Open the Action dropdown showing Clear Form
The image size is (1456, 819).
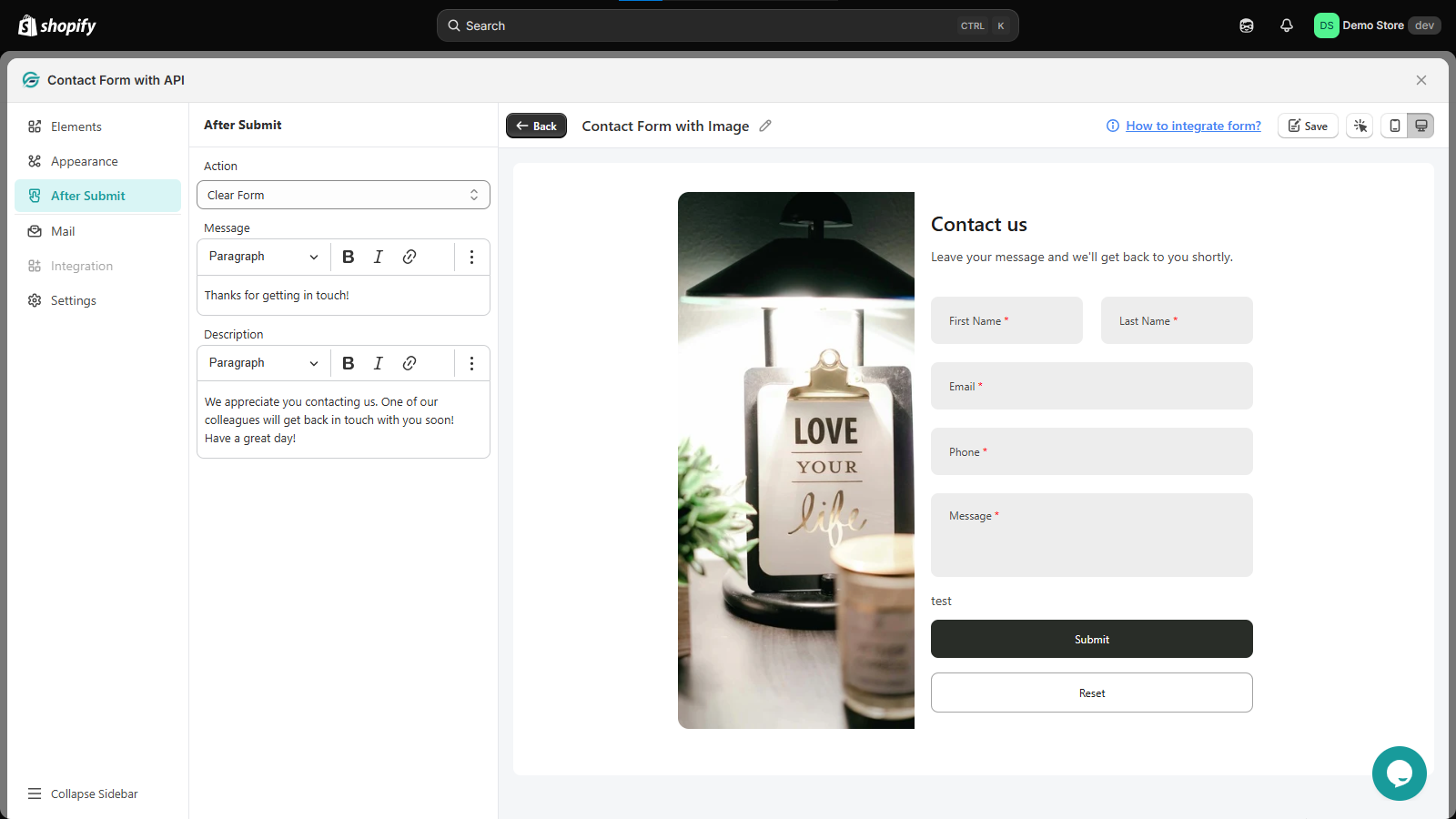[343, 195]
